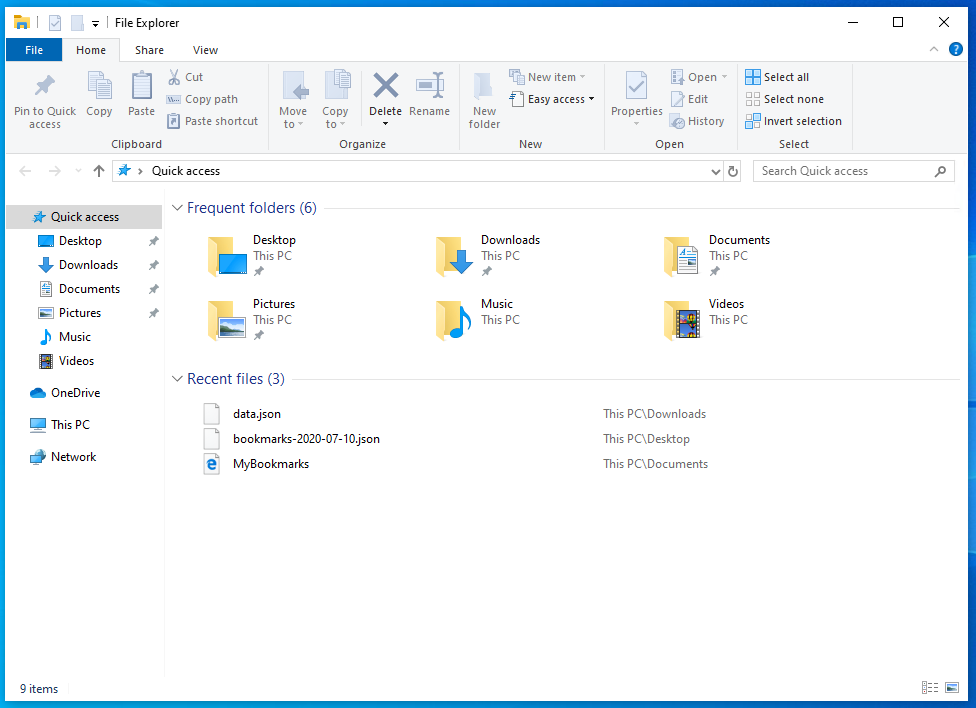Collapse the Frequent folders section
Viewport: 976px width, 708px height.
(177, 208)
